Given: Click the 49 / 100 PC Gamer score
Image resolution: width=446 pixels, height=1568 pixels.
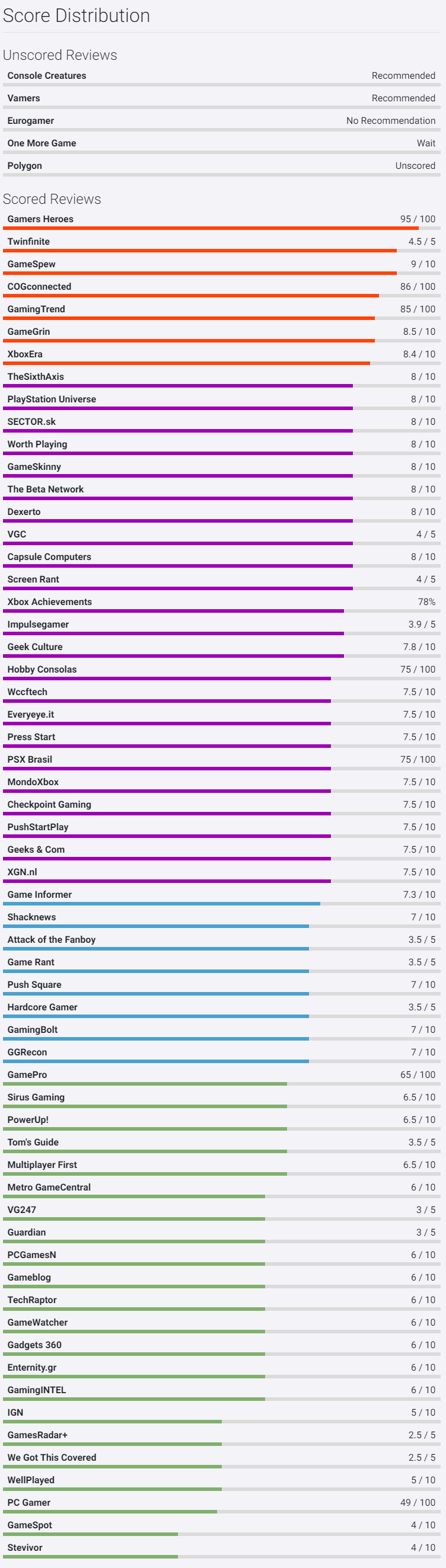Looking at the screenshot, I should pos(418,1502).
